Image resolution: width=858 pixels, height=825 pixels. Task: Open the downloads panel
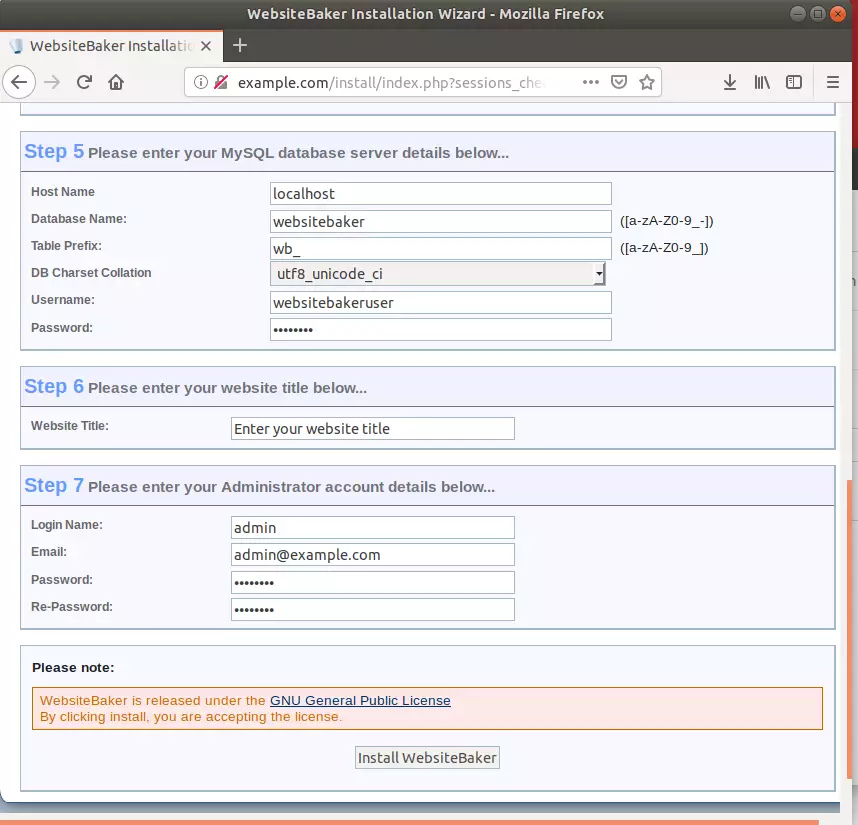pos(729,82)
